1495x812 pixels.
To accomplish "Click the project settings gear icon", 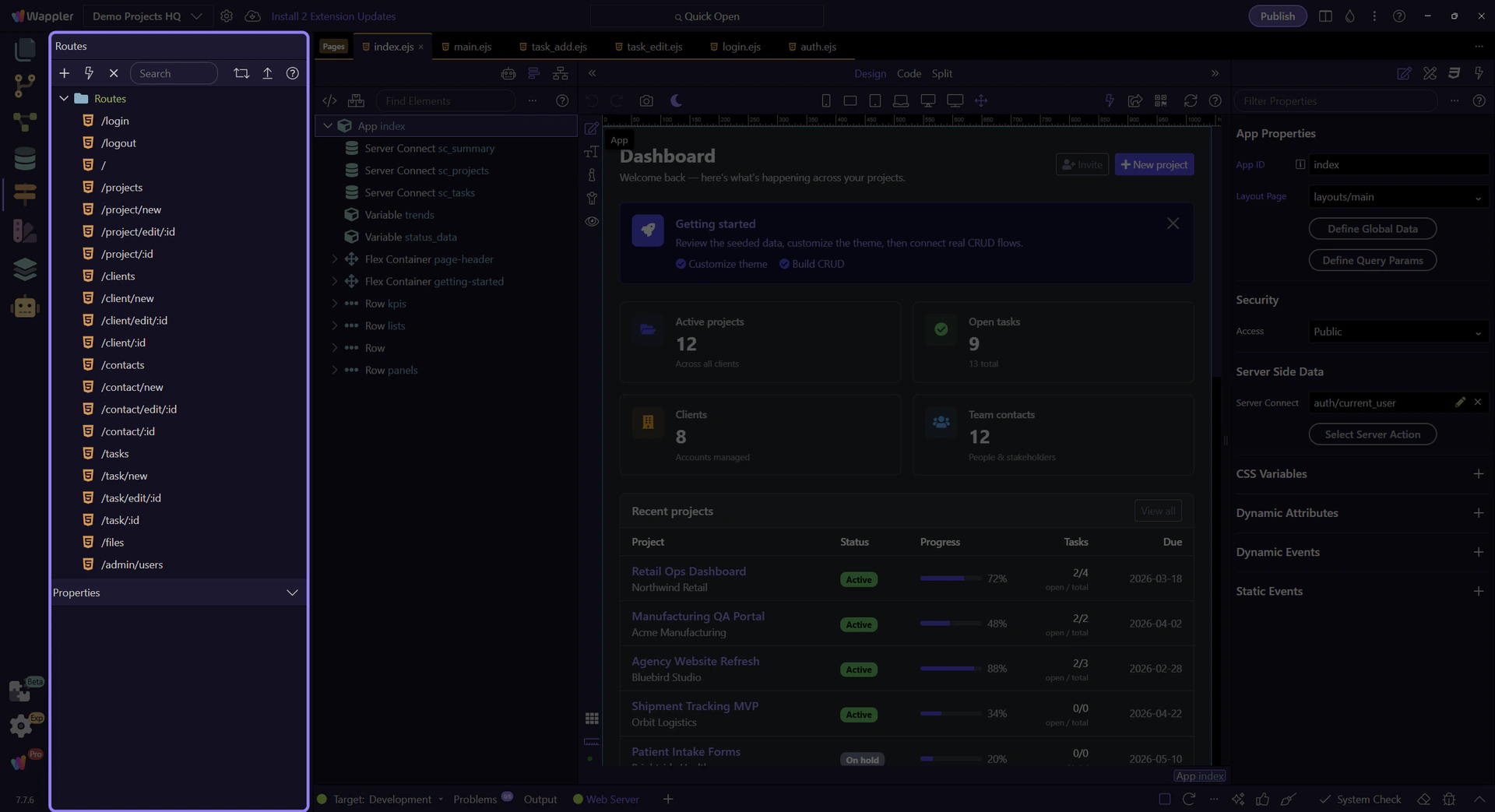I will 227,16.
